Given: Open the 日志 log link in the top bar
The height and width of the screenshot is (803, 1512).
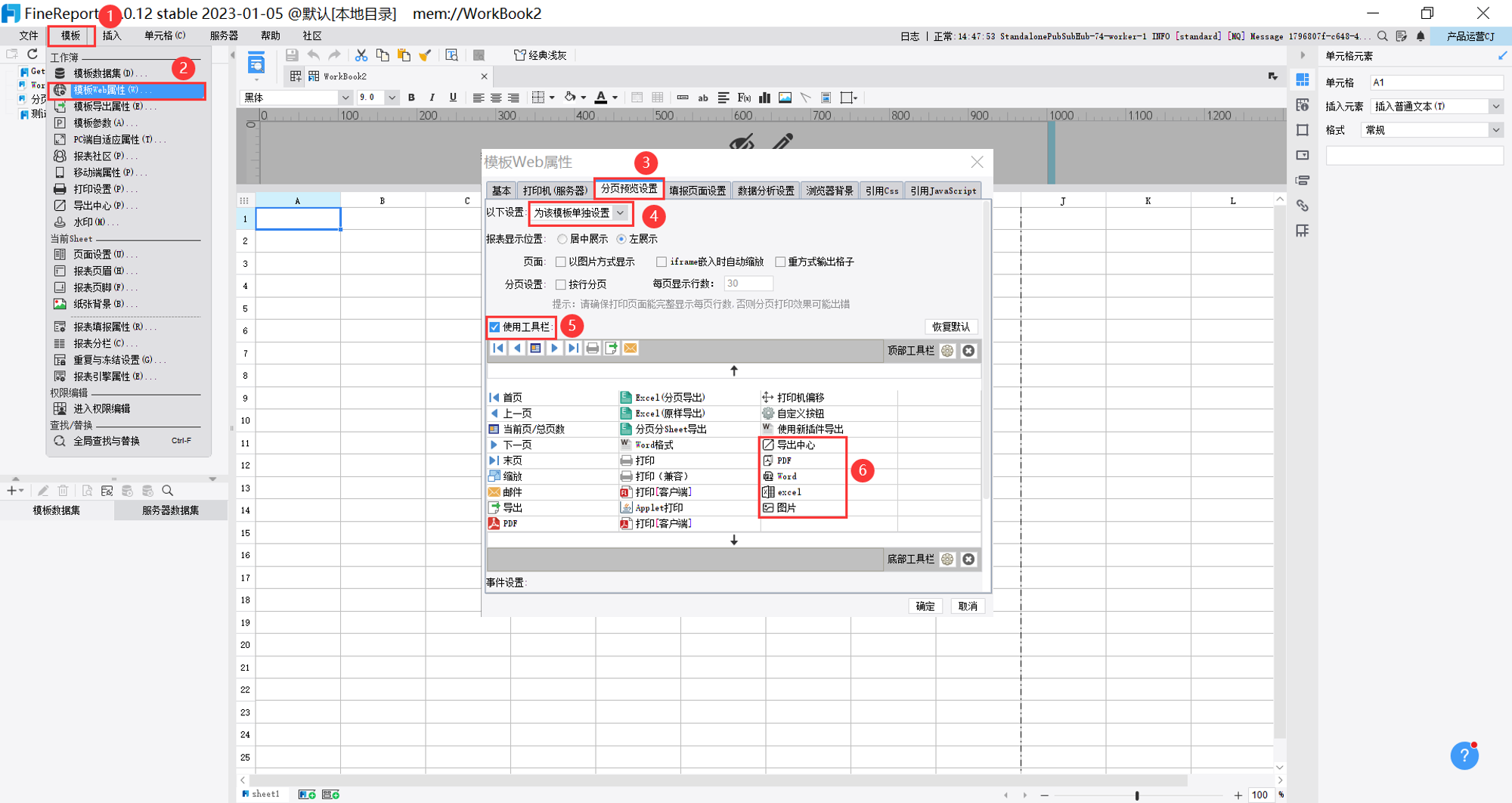Looking at the screenshot, I should 909,36.
